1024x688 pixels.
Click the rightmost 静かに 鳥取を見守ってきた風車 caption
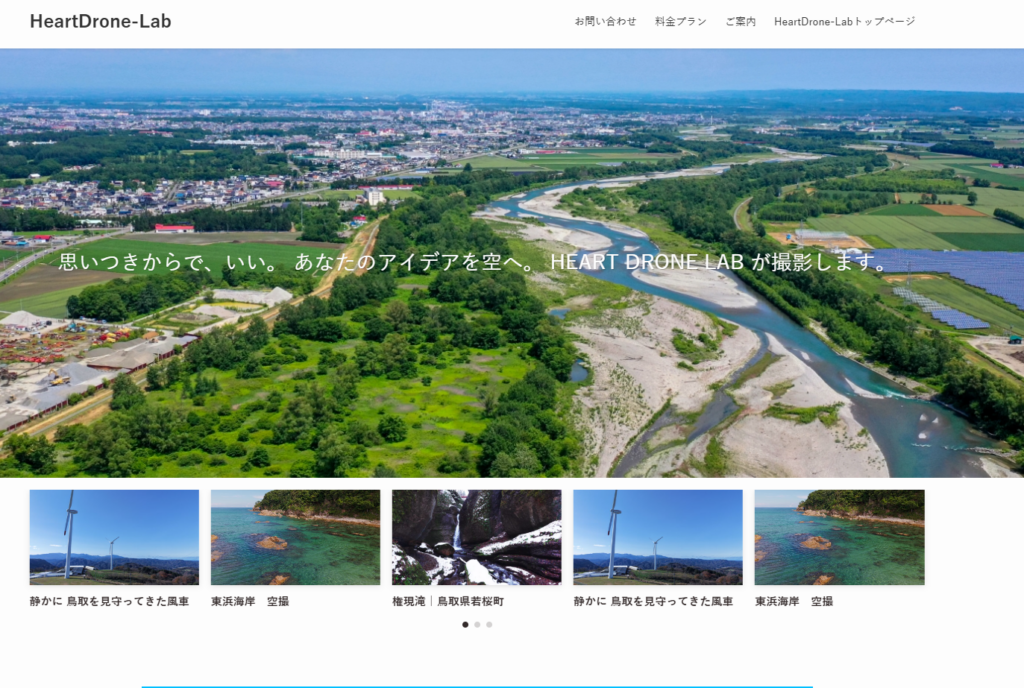tap(653, 602)
